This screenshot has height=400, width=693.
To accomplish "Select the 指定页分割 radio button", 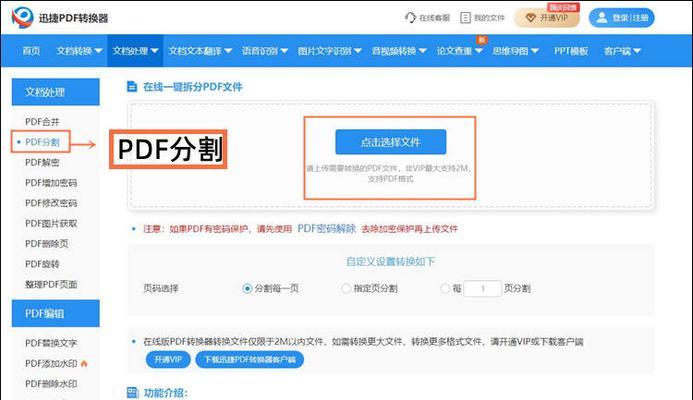I will [x=346, y=289].
